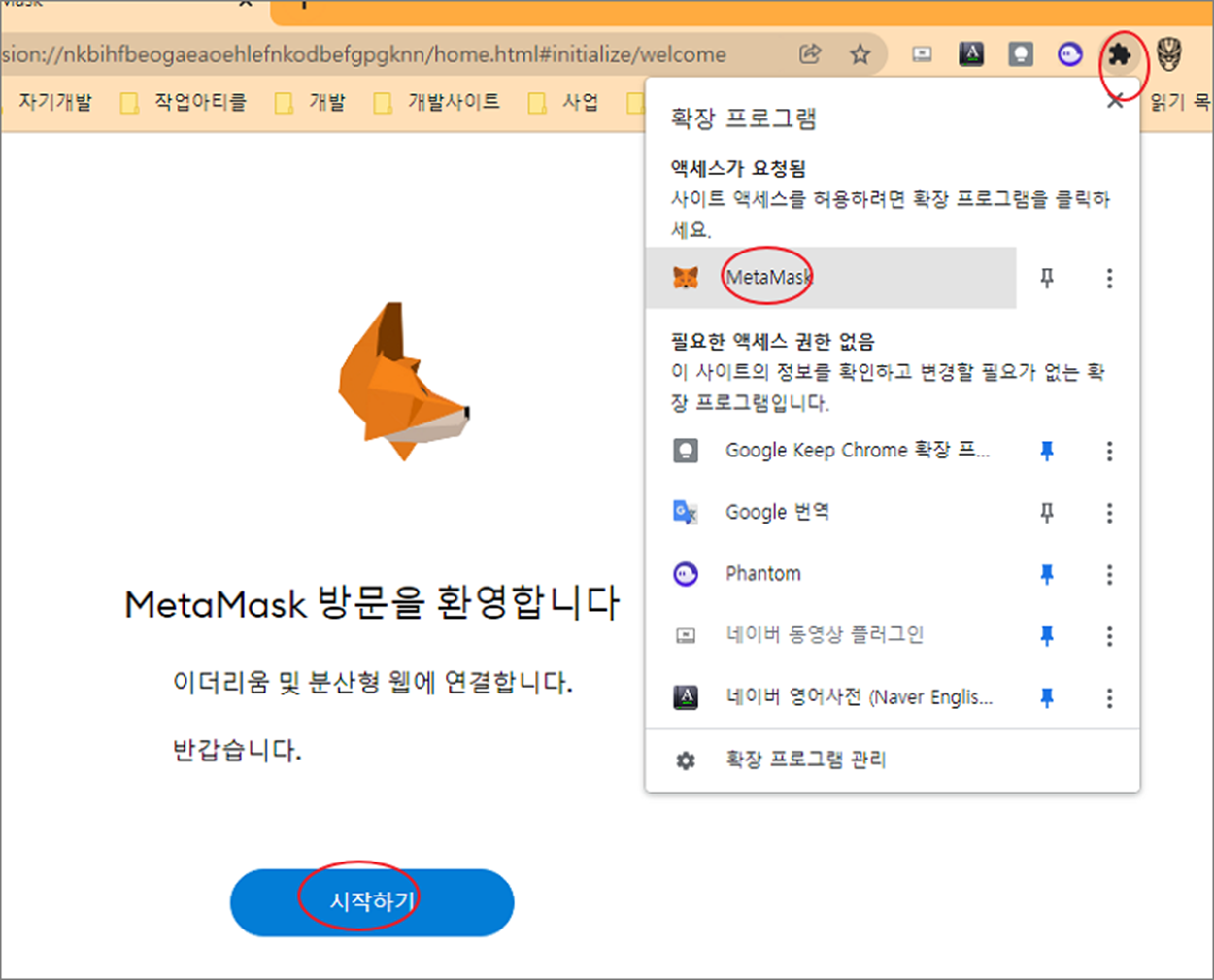Click the 필요한 액세스 권한 없음 label
Screen dimensions: 1214x980
(772, 341)
